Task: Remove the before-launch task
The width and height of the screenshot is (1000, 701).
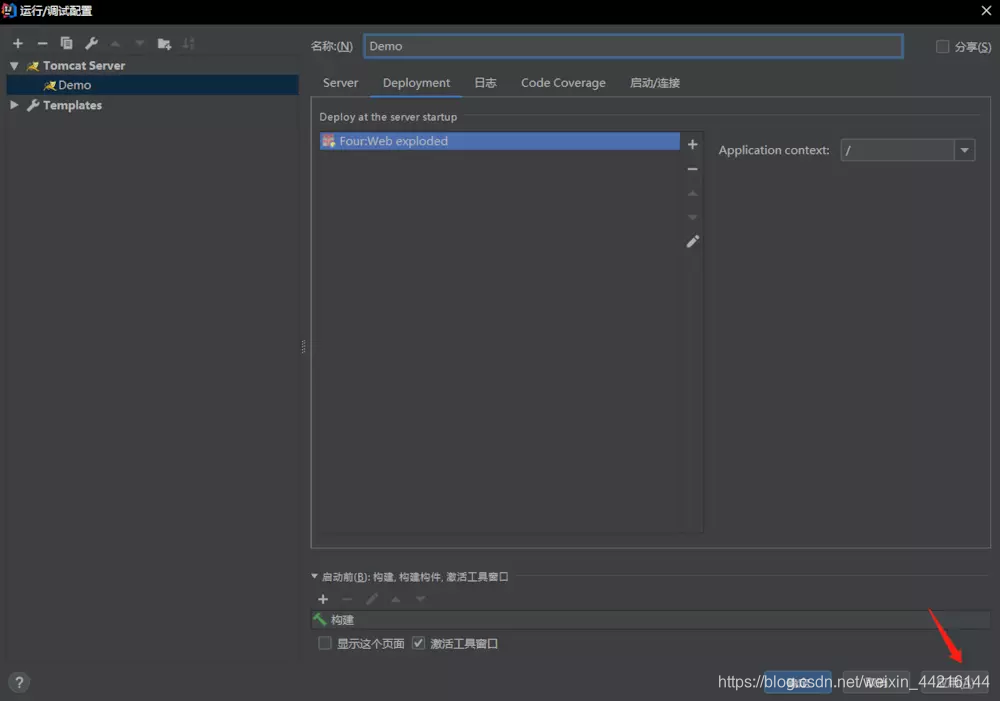Action: click(x=347, y=599)
